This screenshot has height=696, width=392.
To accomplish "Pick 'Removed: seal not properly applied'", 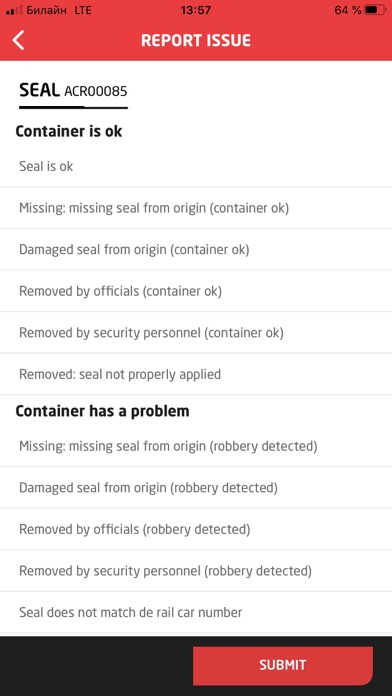I will coord(196,374).
